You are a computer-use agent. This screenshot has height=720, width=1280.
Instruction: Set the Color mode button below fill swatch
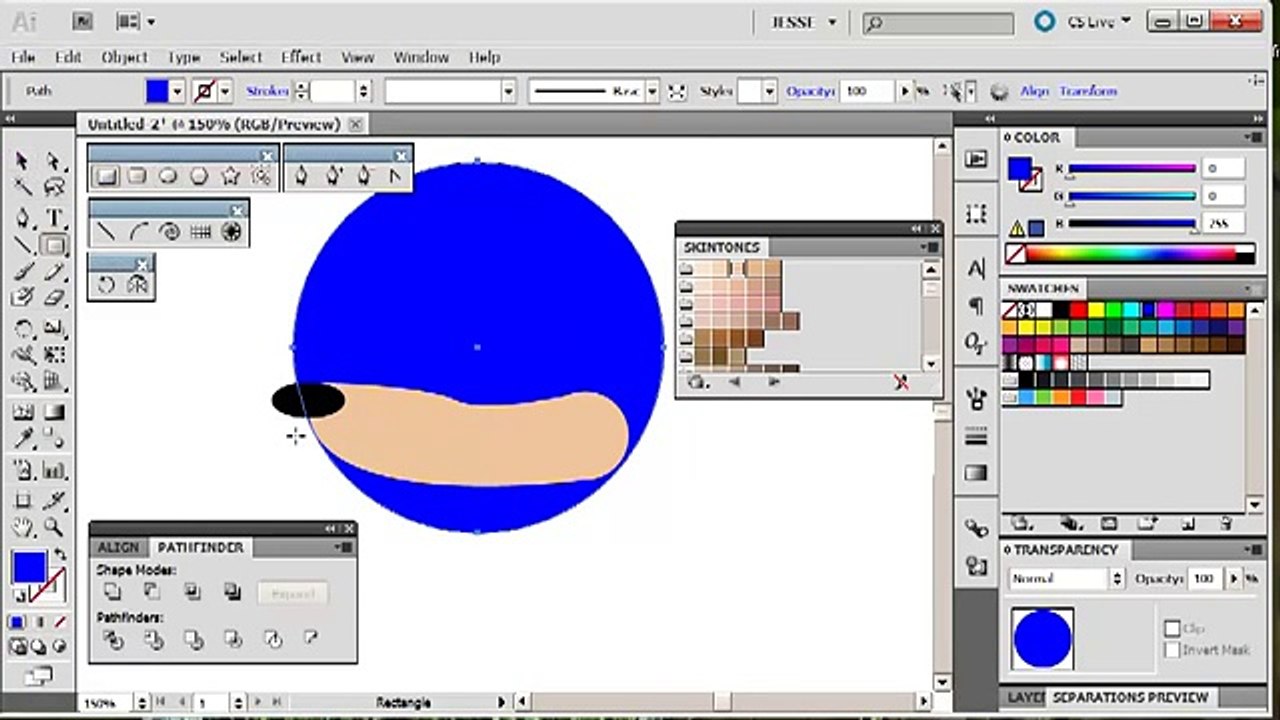click(x=17, y=622)
